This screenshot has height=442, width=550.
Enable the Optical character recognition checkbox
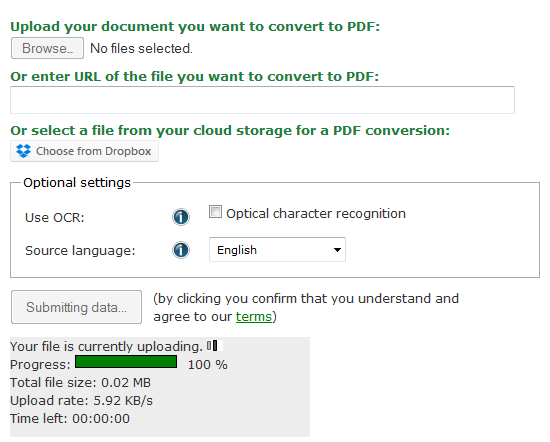(215, 212)
